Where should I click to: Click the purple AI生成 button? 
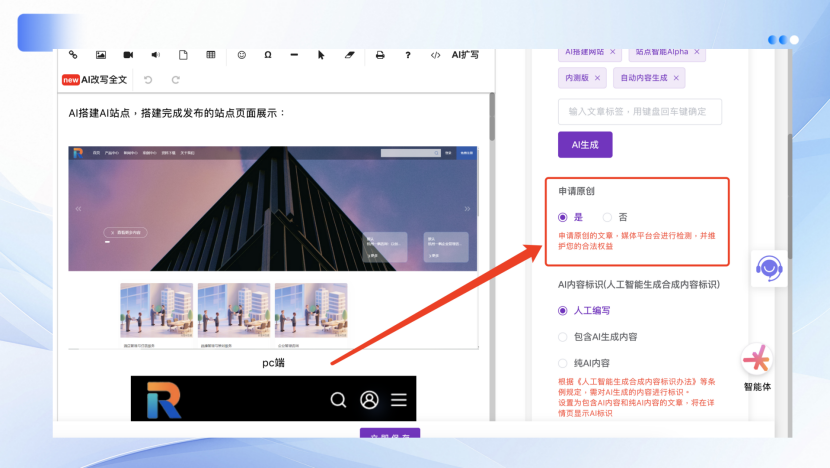pyautogui.click(x=585, y=145)
